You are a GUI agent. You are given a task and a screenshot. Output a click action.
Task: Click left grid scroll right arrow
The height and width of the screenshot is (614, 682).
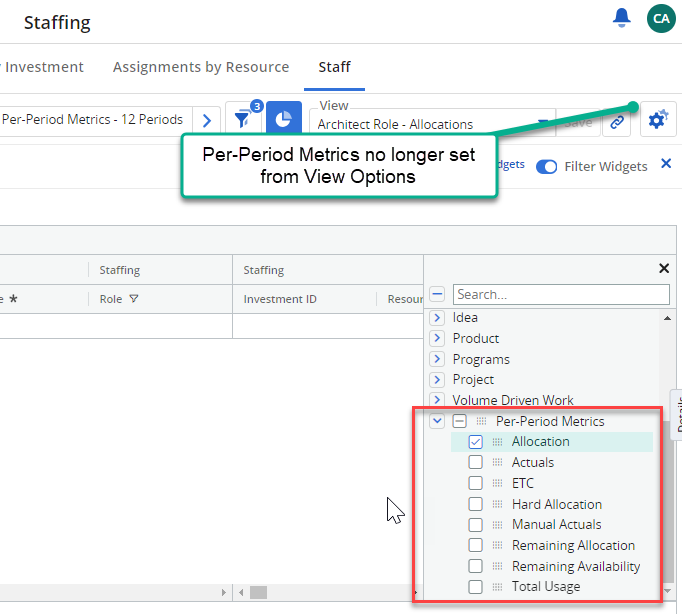coord(224,592)
